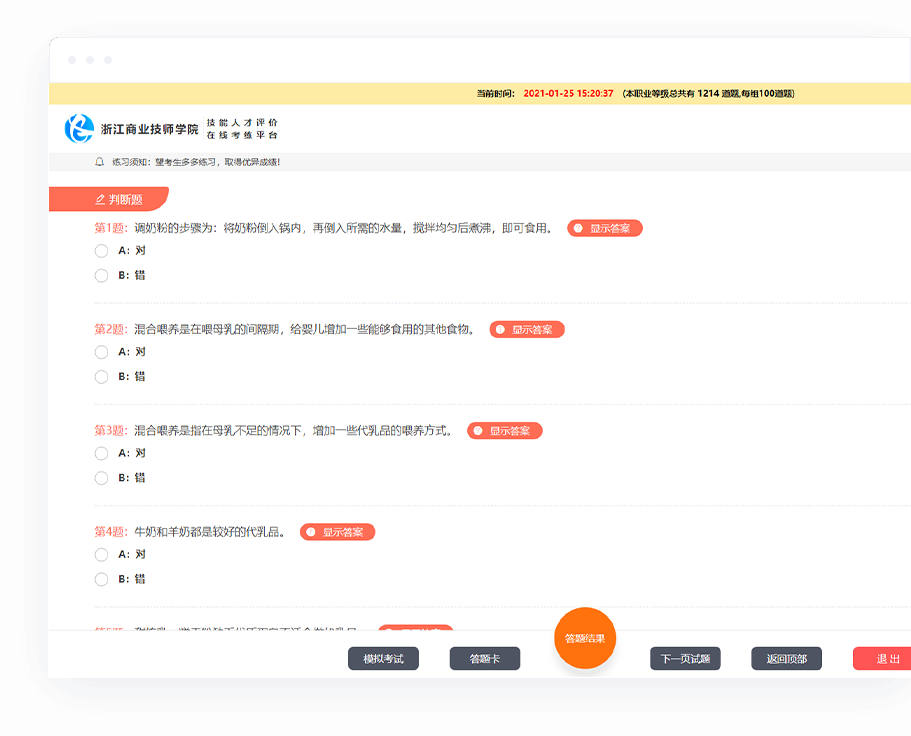Click the notification bell icon
The height and width of the screenshot is (736, 911).
(99, 162)
